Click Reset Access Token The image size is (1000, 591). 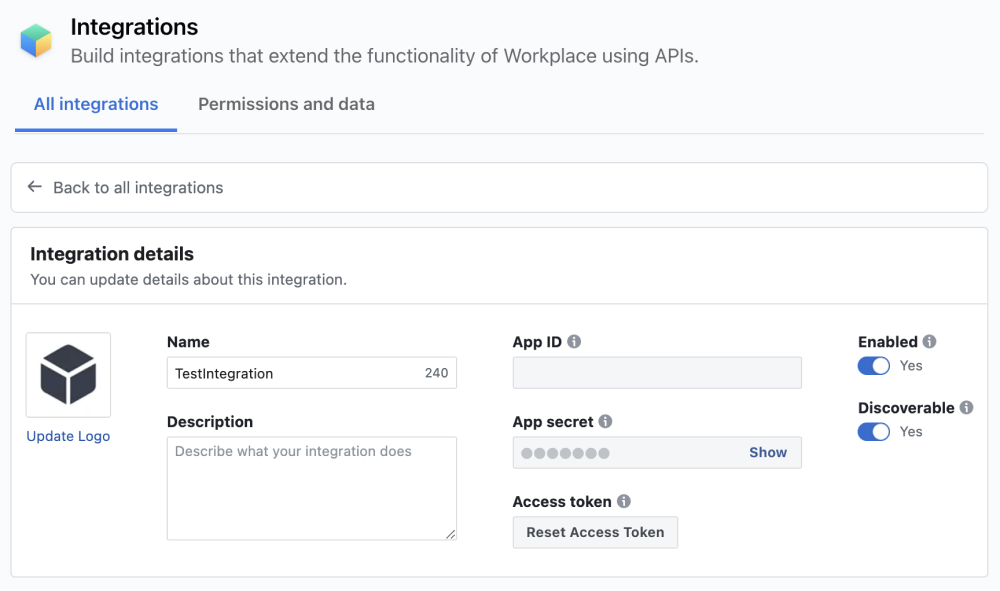[x=595, y=532]
